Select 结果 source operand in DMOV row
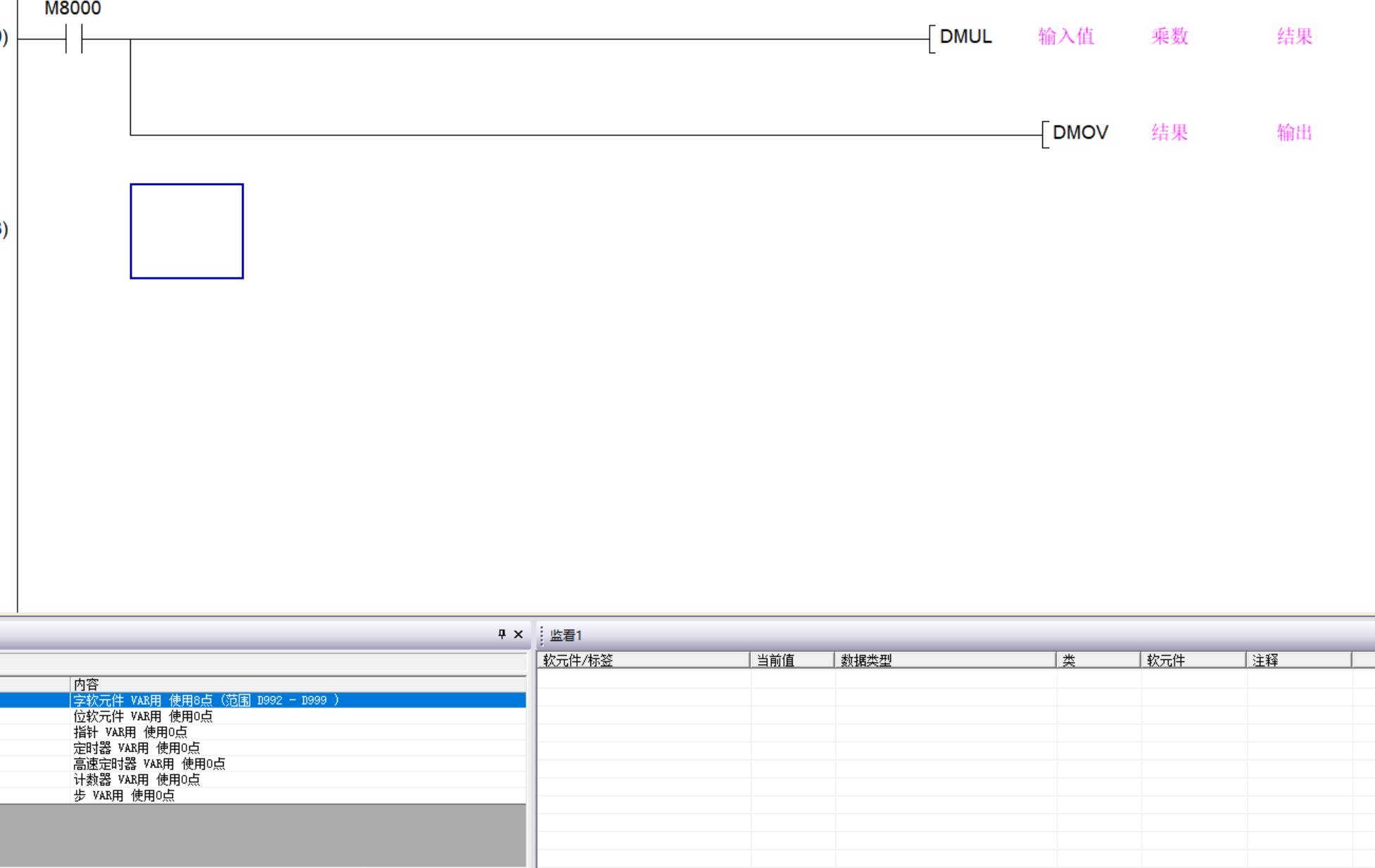The image size is (1375, 868). pos(1169,132)
